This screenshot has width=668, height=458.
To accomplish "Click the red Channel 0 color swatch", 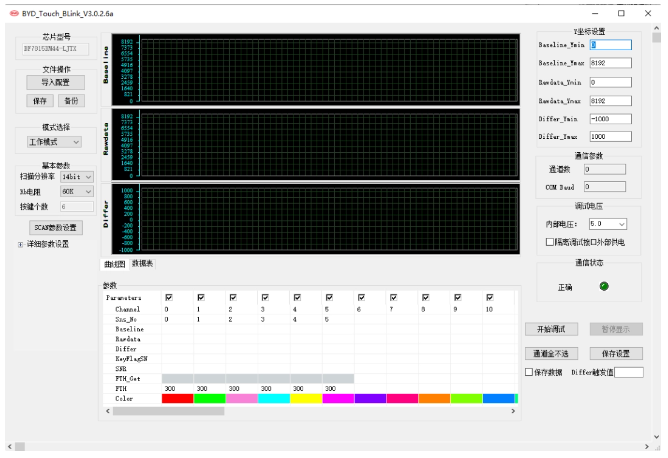I will click(178, 398).
